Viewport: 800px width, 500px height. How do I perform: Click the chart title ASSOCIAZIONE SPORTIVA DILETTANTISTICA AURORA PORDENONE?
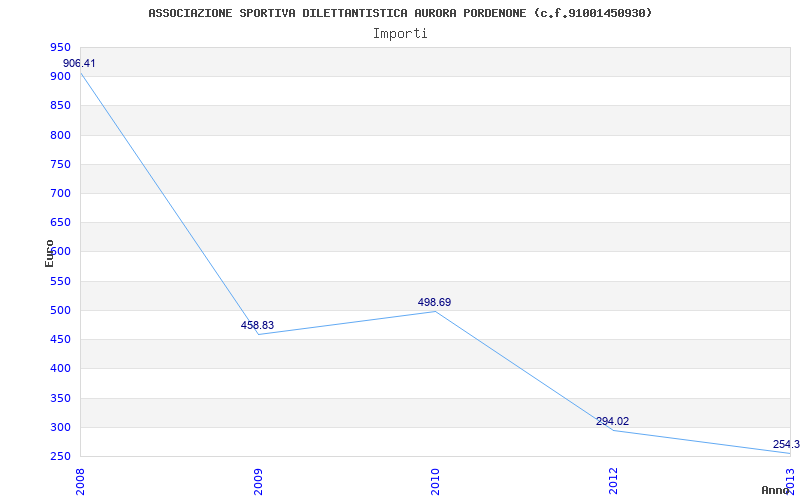point(400,13)
